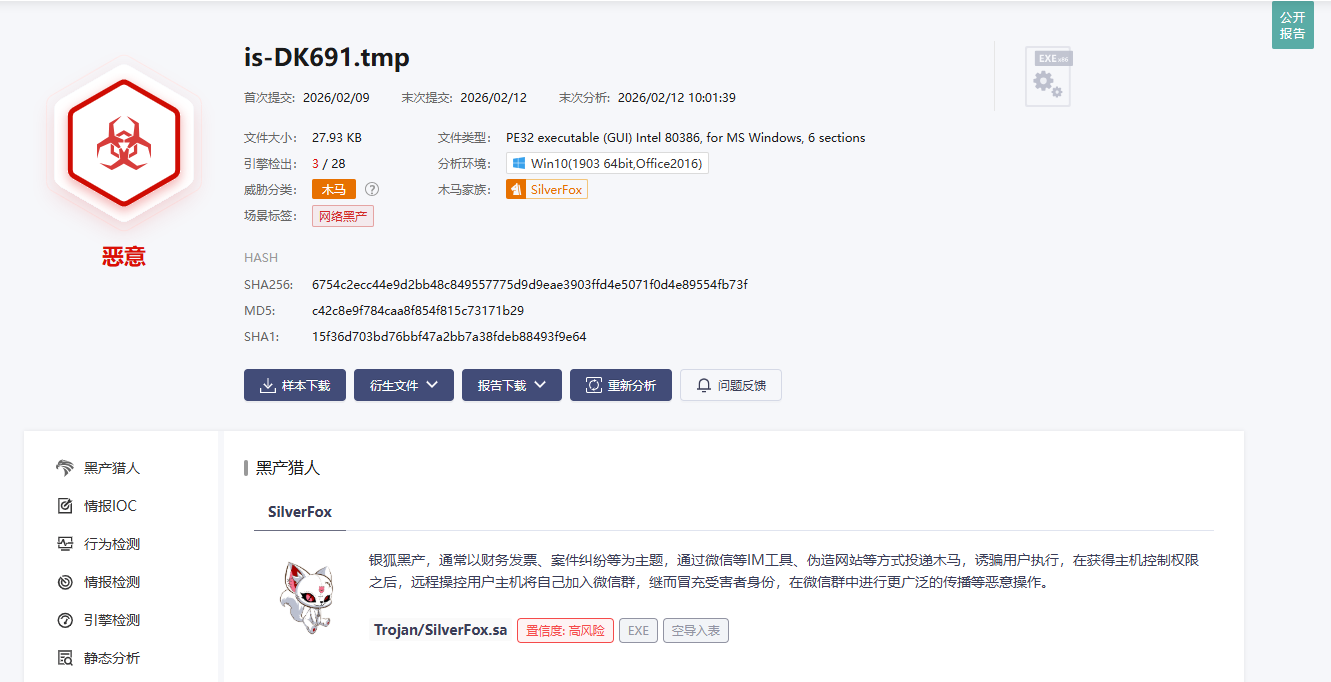1331x682 pixels.
Task: Click the 引擎检测 sidebar icon
Action: point(65,620)
